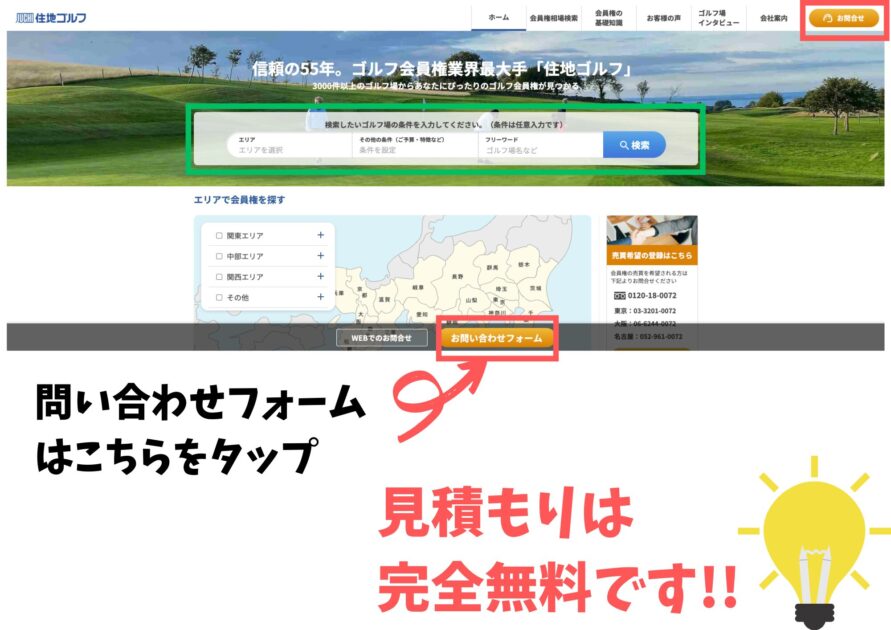
Task: Check the その他 checkbox
Action: click(x=219, y=297)
